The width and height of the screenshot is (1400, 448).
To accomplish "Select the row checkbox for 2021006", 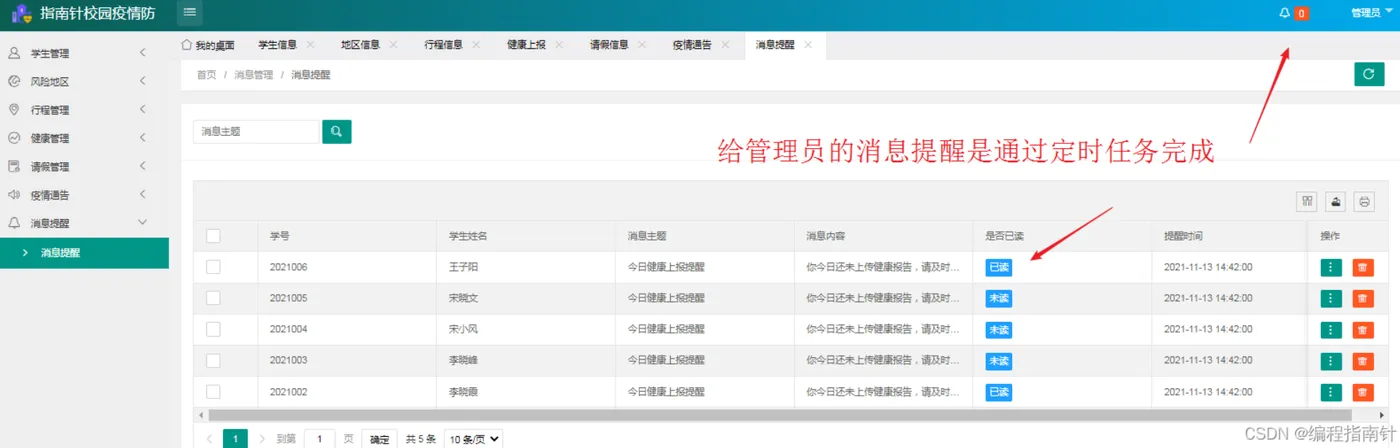I will click(x=213, y=267).
